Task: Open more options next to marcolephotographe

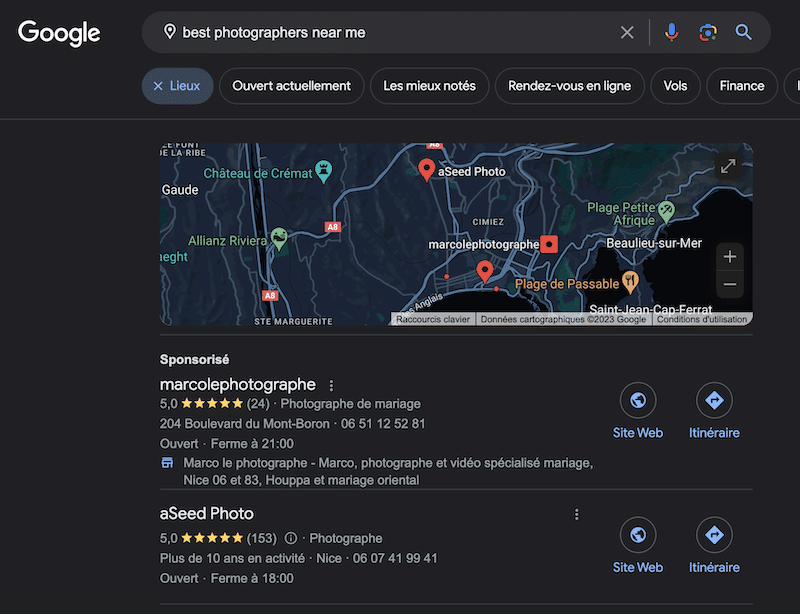Action: [331, 385]
